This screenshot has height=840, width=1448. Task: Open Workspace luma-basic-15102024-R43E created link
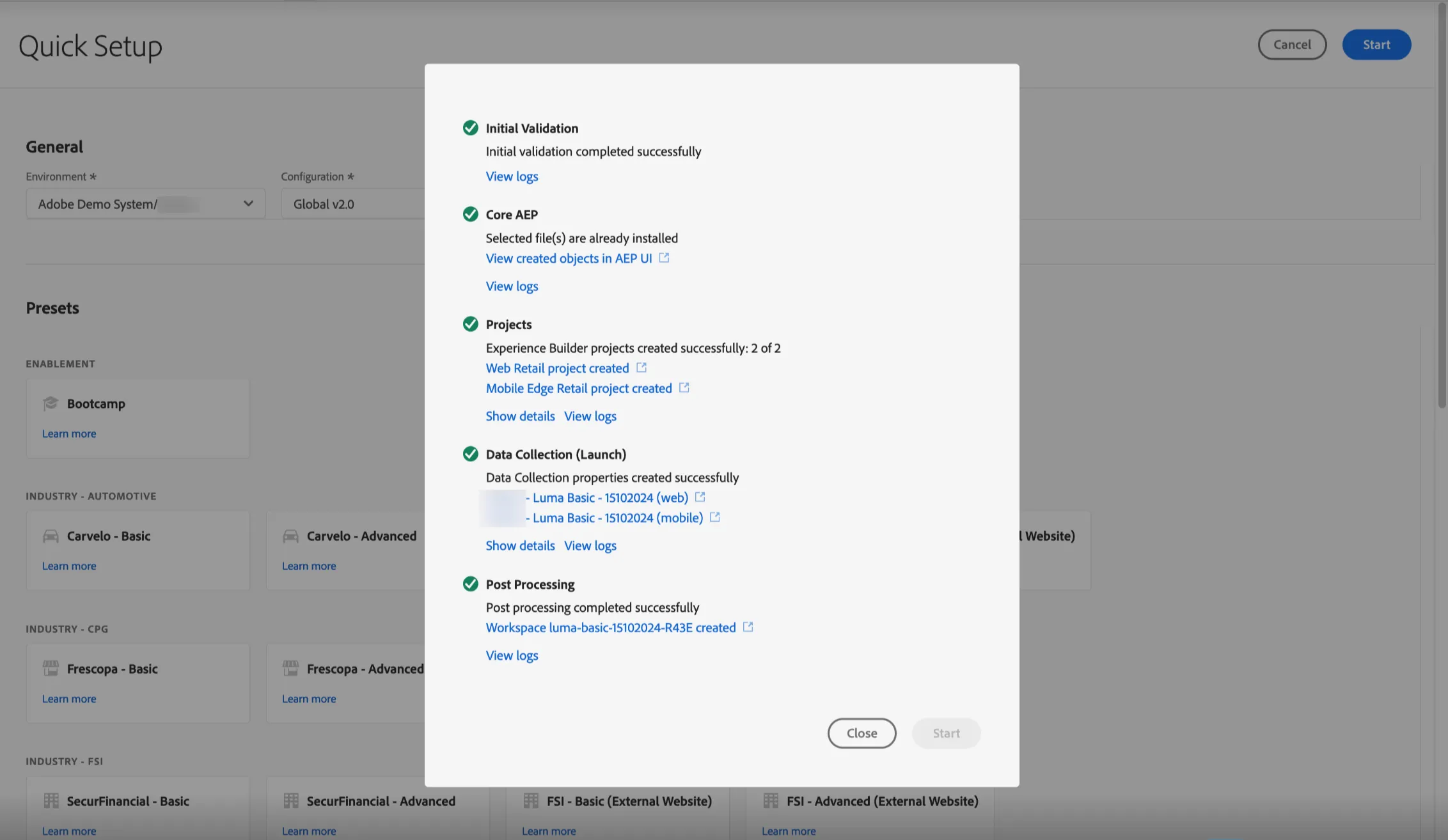tap(611, 628)
